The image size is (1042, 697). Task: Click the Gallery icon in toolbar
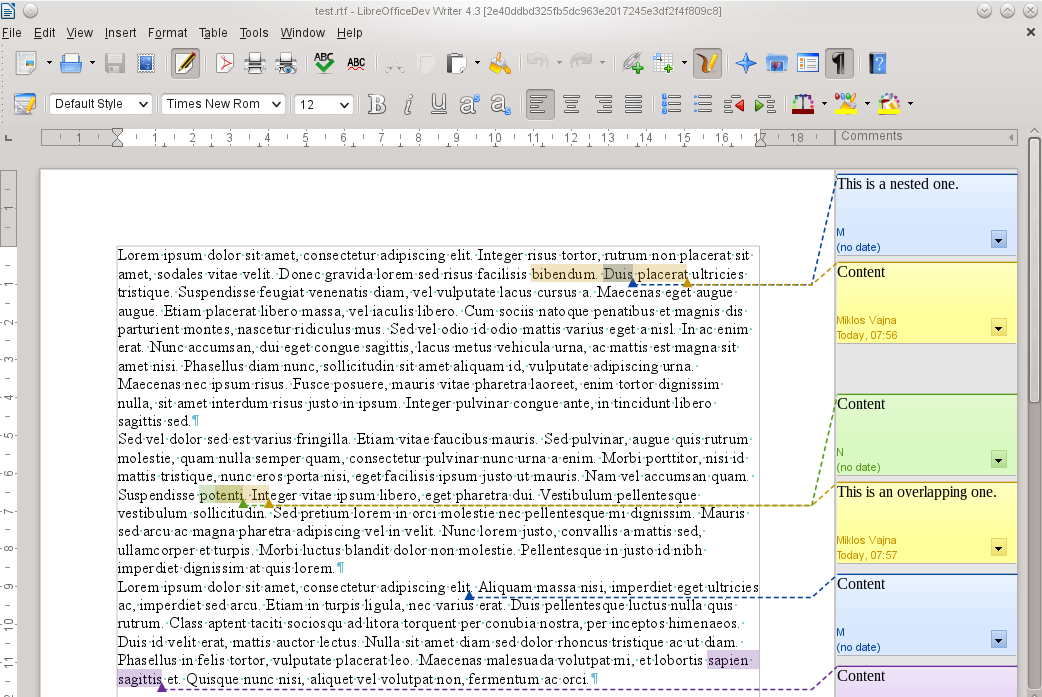coord(776,64)
